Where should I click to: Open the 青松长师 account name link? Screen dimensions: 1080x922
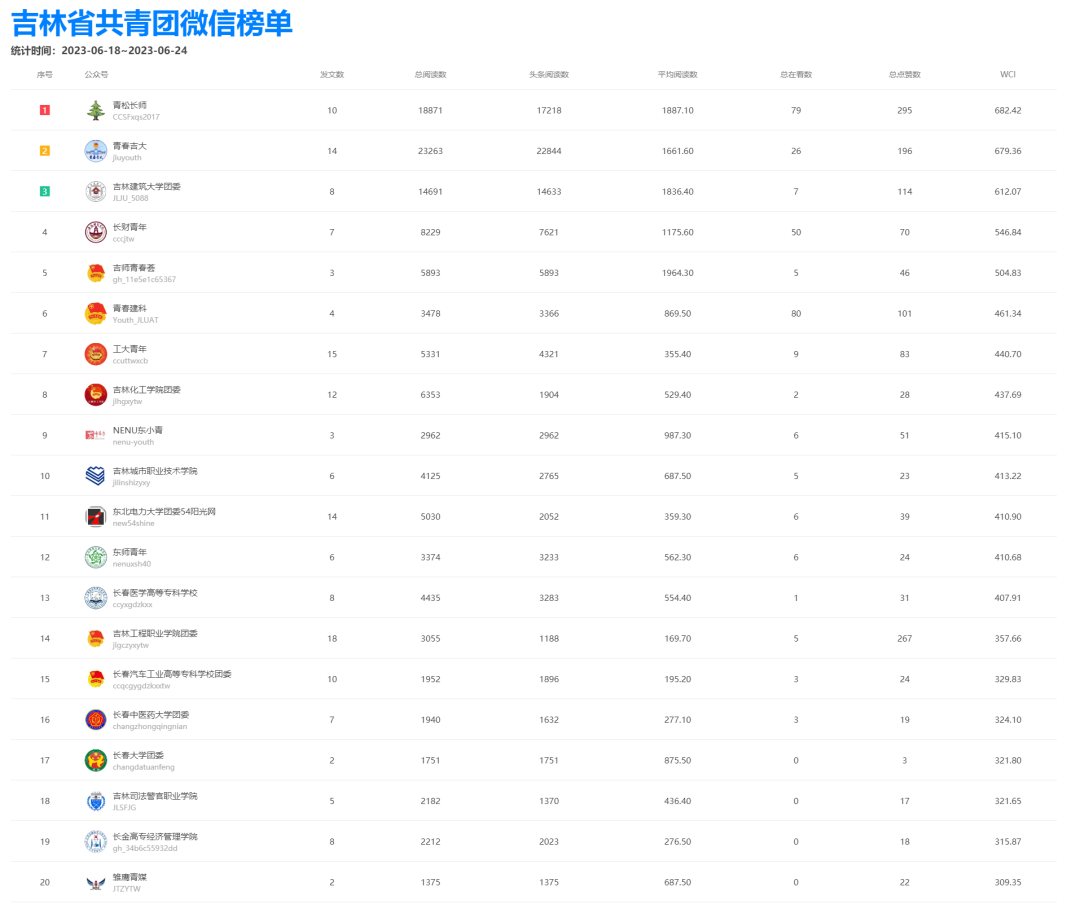coord(129,105)
